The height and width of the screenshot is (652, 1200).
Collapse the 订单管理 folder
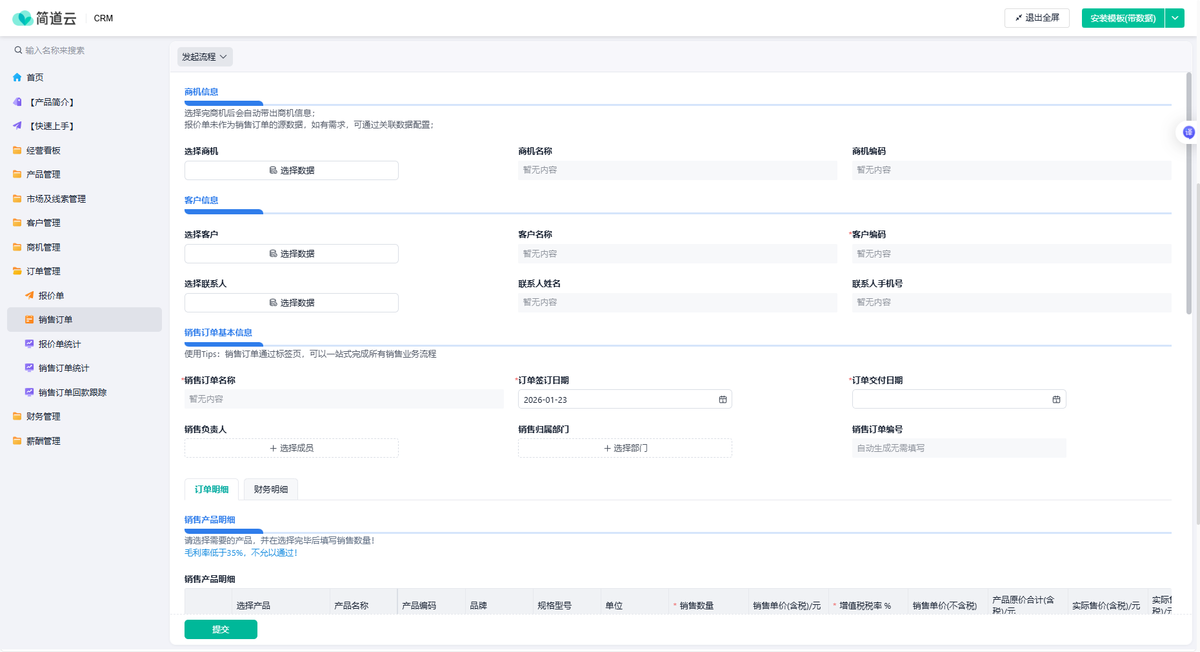43,271
